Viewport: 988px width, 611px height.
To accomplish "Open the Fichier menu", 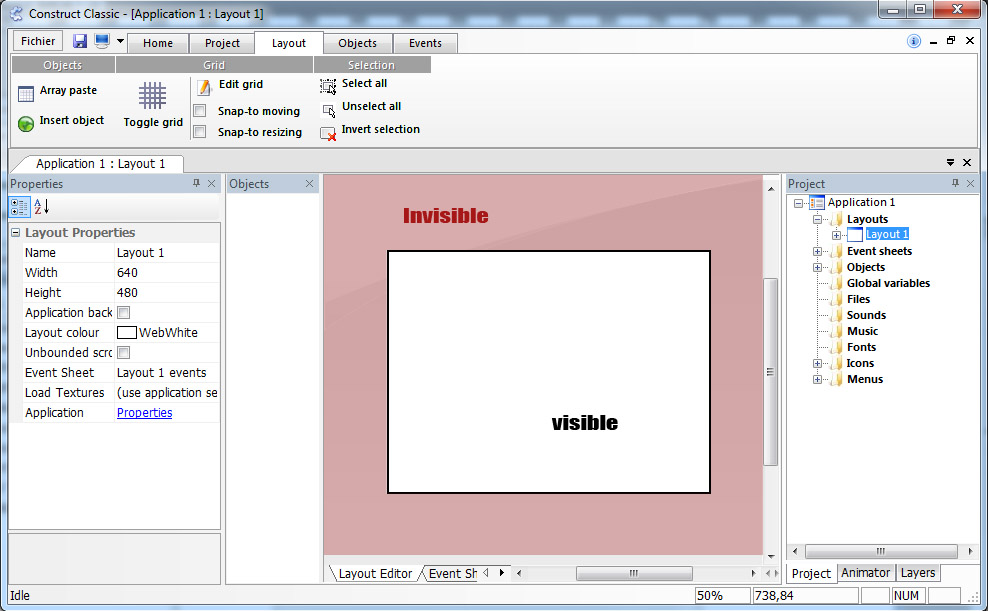I will [x=36, y=41].
